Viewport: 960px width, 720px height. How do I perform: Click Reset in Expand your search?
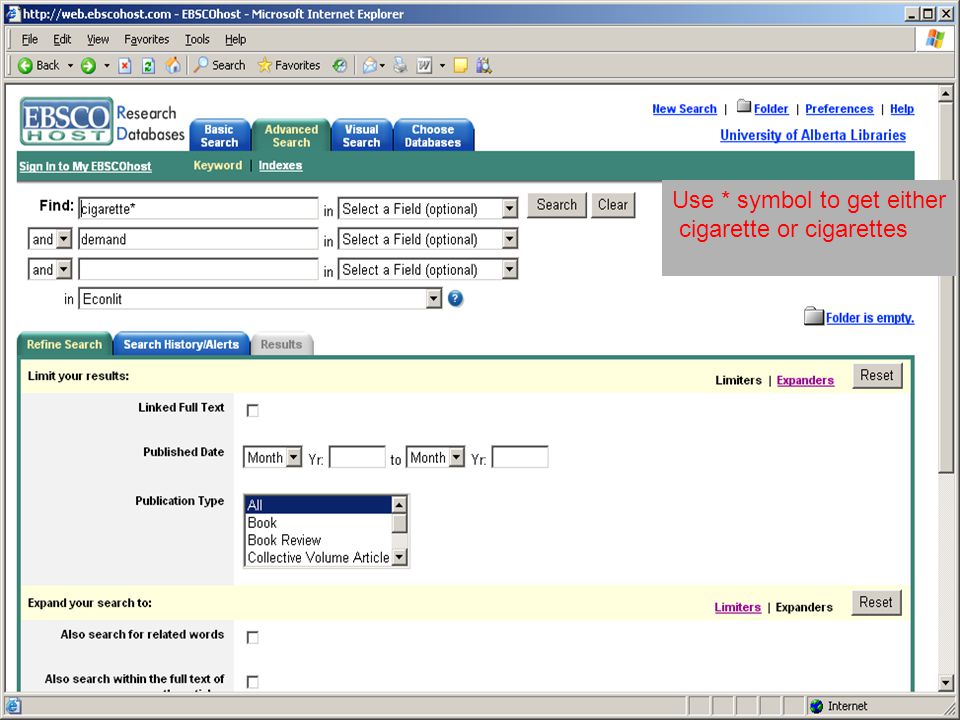pos(876,602)
